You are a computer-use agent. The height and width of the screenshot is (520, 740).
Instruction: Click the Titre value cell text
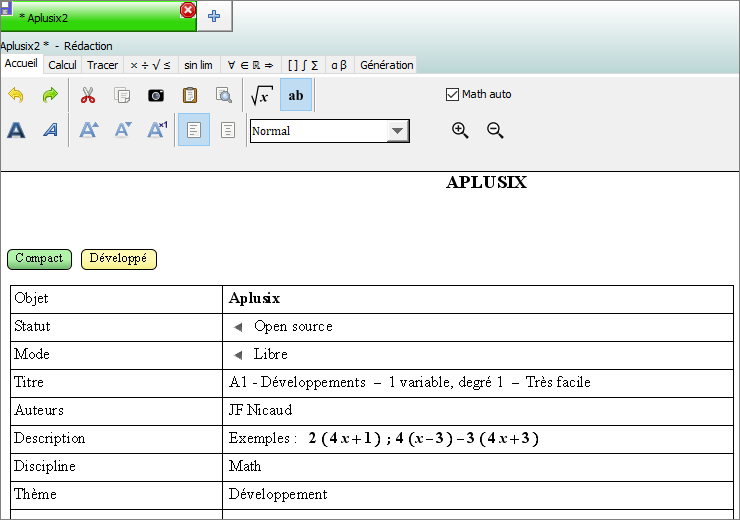click(x=410, y=382)
